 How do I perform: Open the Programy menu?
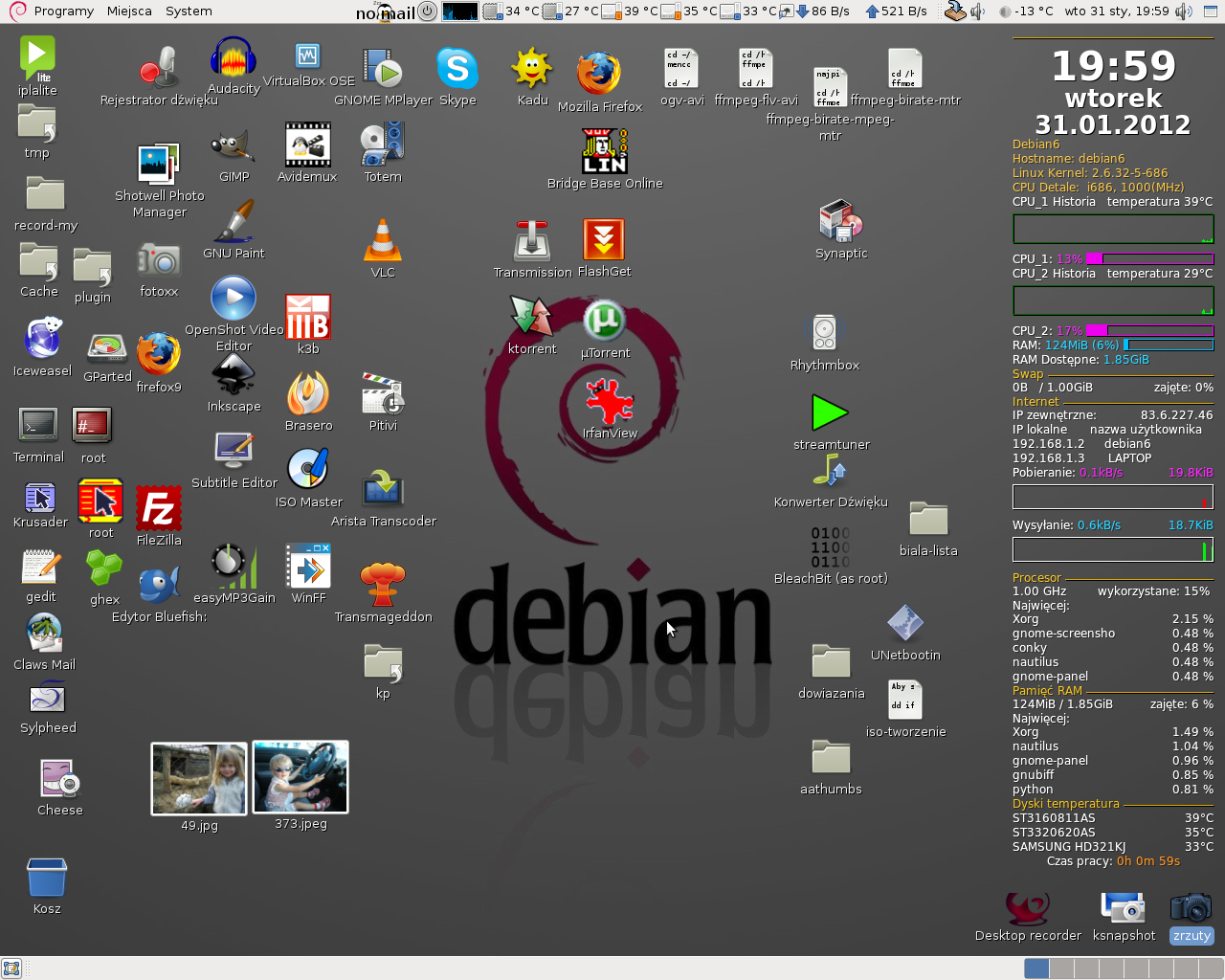tap(63, 11)
